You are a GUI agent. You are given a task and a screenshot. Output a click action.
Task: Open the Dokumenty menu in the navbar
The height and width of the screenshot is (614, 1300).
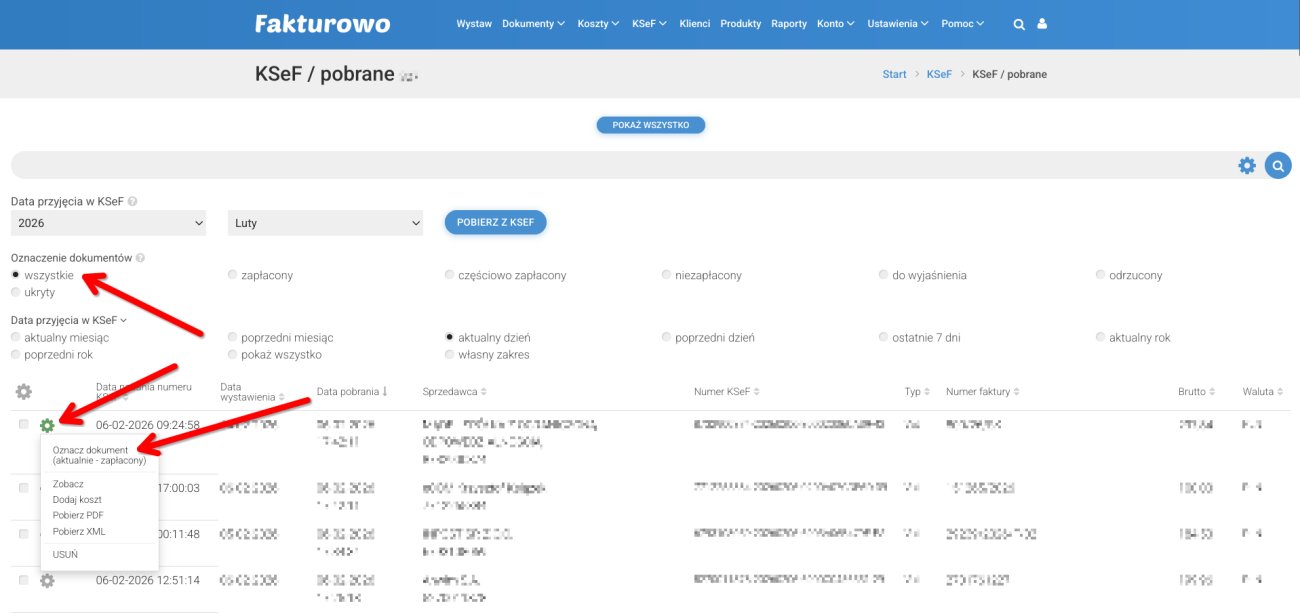pos(531,23)
